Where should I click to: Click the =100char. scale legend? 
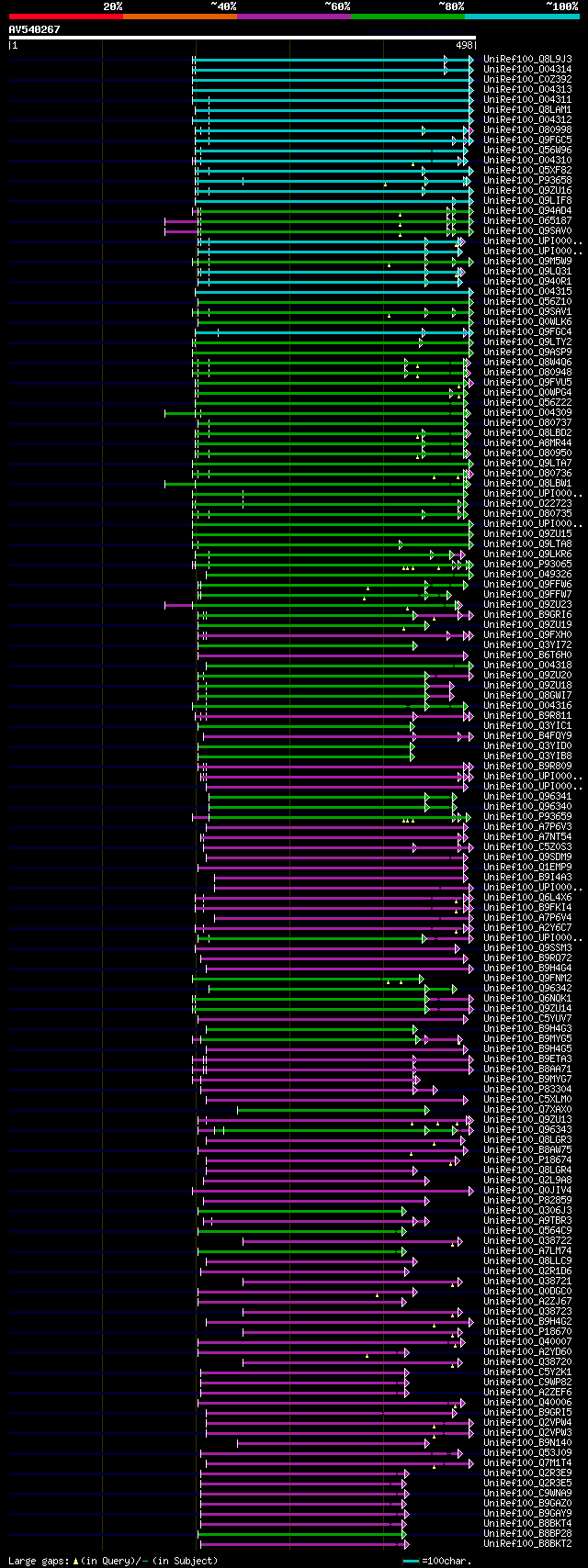[437, 1561]
